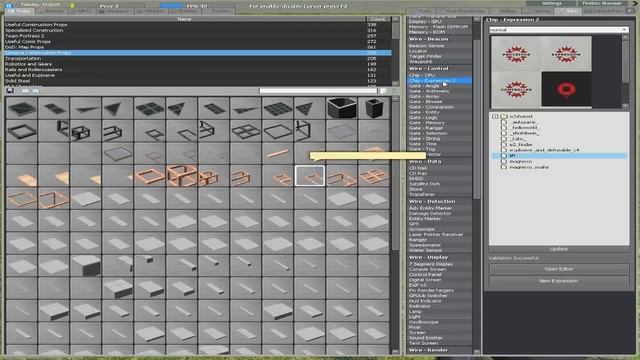Click the Update button
The height and width of the screenshot is (360, 640).
559,249
